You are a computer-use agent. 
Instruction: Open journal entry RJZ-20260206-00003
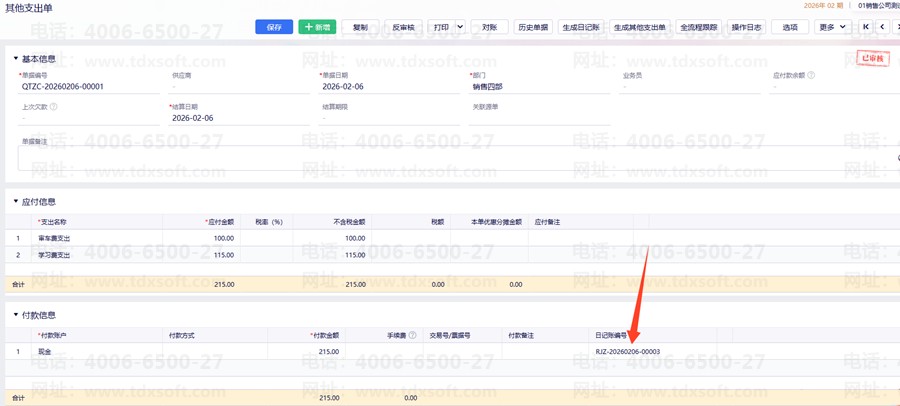click(627, 352)
